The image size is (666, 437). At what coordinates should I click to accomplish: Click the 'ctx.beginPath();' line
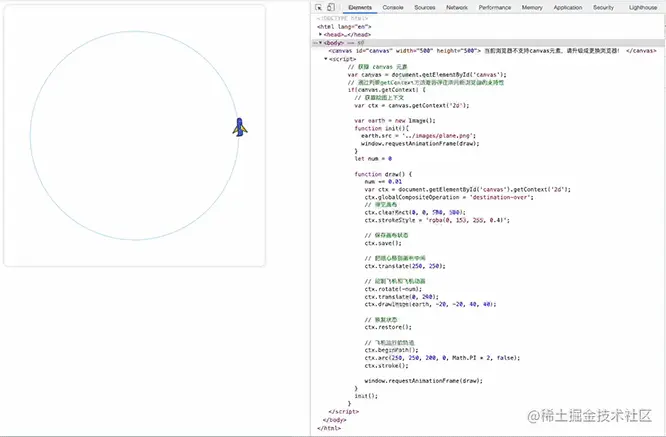tap(391, 350)
